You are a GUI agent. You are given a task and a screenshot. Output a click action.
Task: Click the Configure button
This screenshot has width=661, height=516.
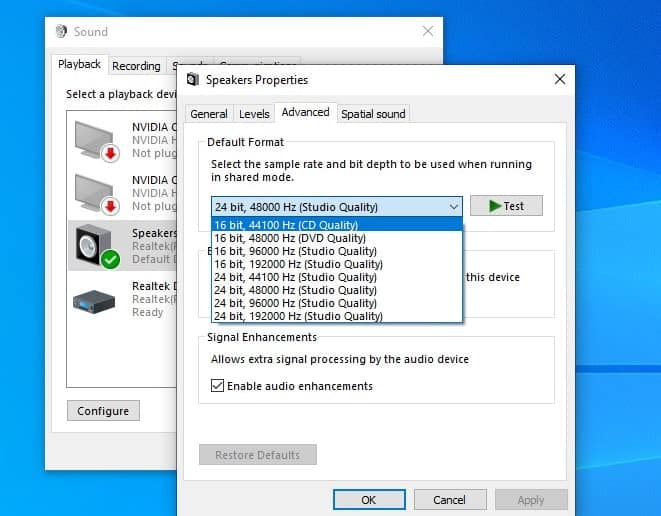103,411
